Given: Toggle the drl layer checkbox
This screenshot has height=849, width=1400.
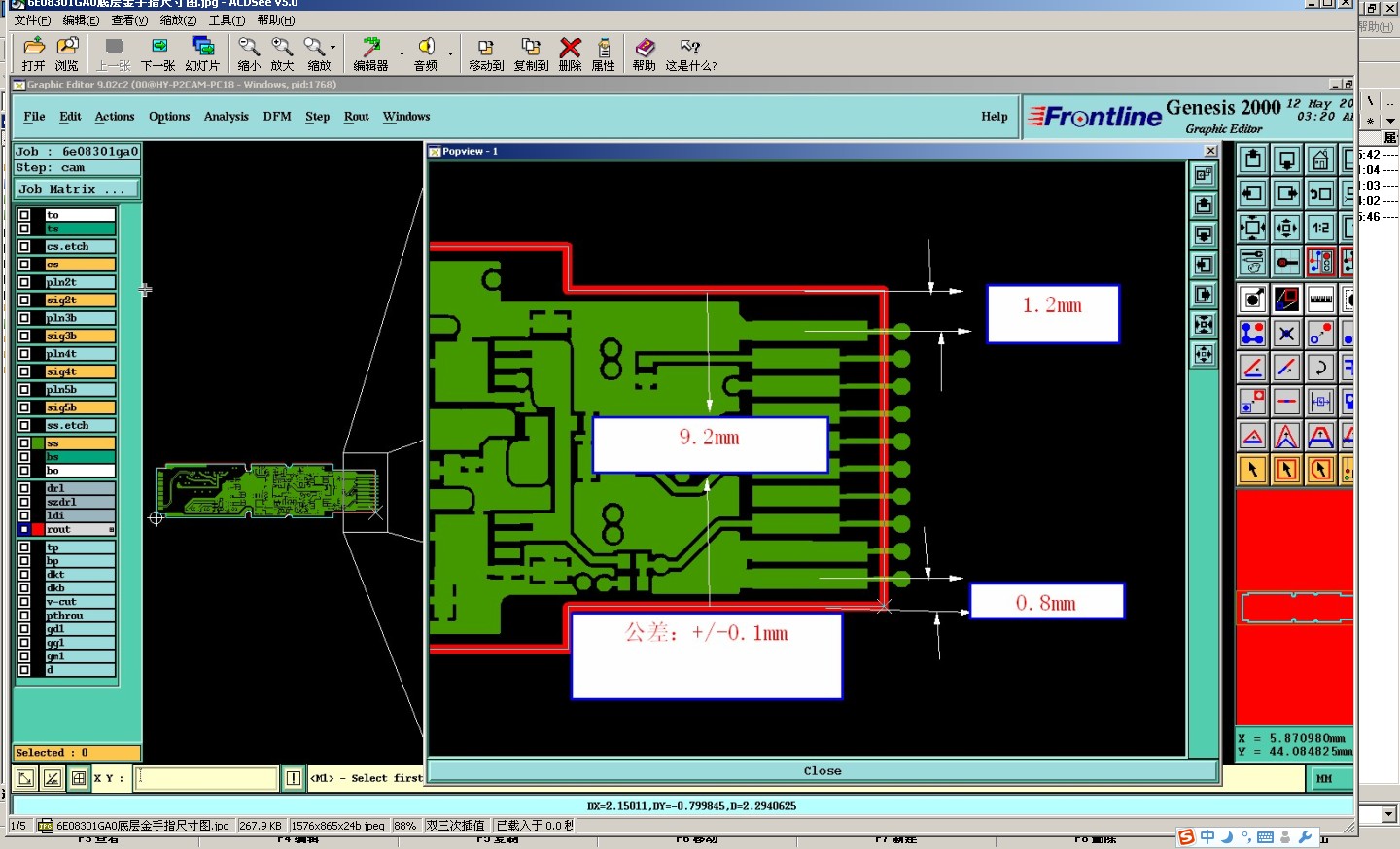Looking at the screenshot, I should coord(24,488).
